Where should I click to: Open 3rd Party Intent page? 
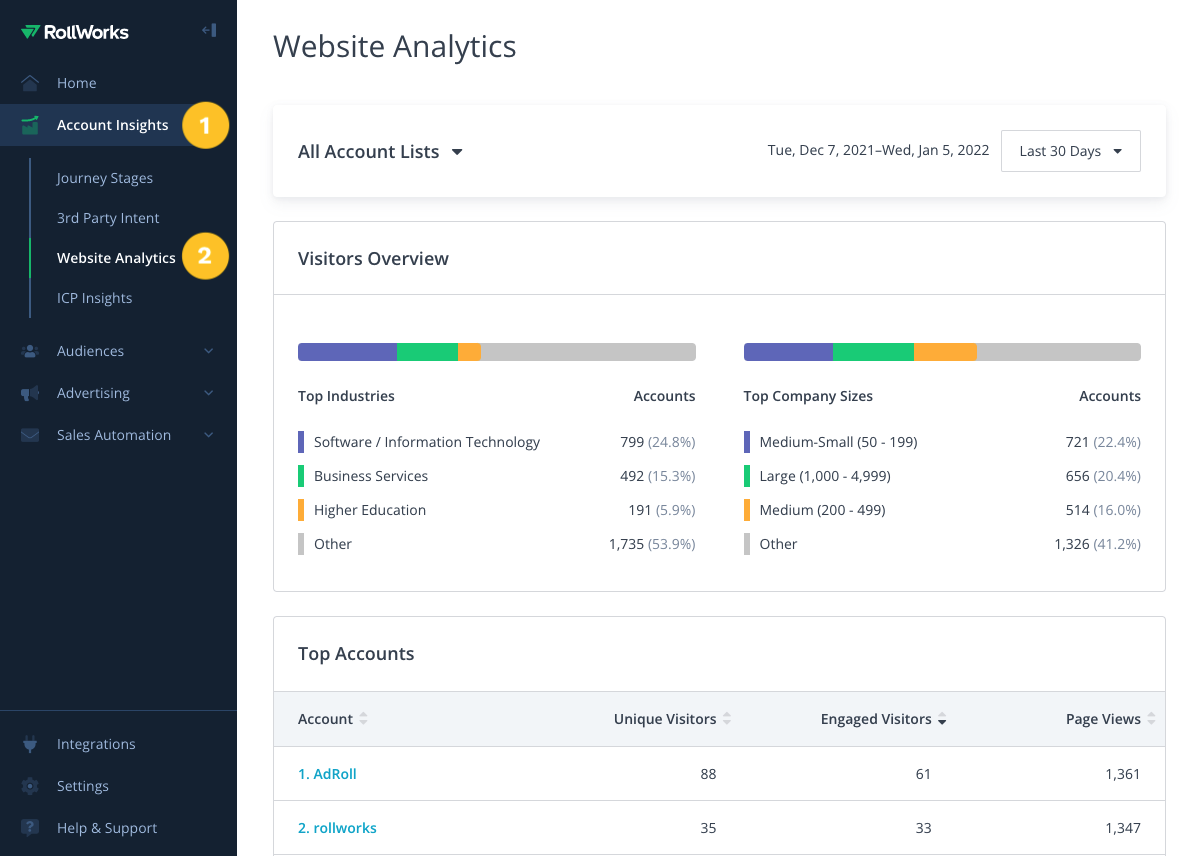(108, 218)
